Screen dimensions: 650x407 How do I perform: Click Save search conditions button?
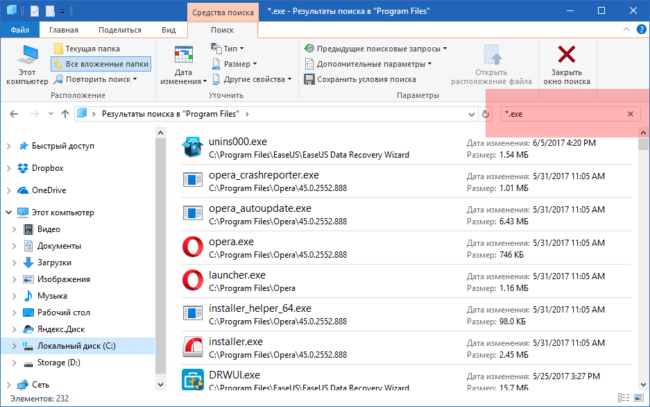360,79
